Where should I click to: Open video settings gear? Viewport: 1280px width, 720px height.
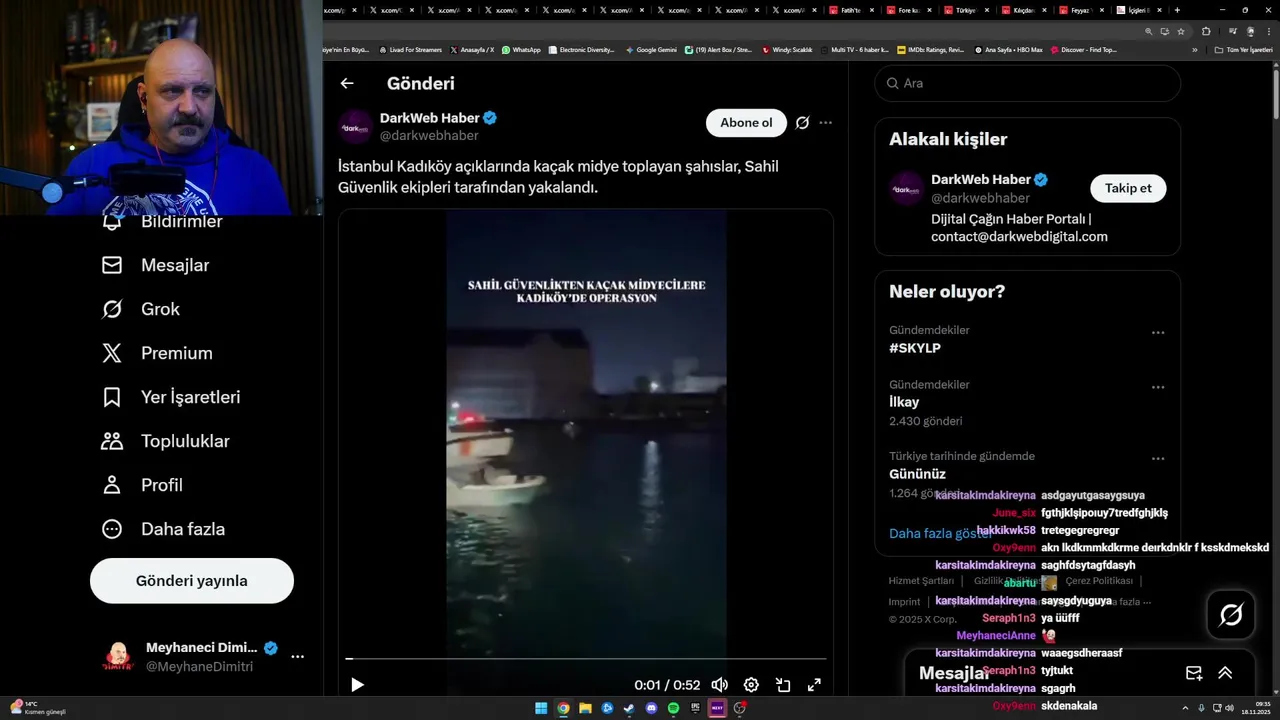click(x=751, y=685)
